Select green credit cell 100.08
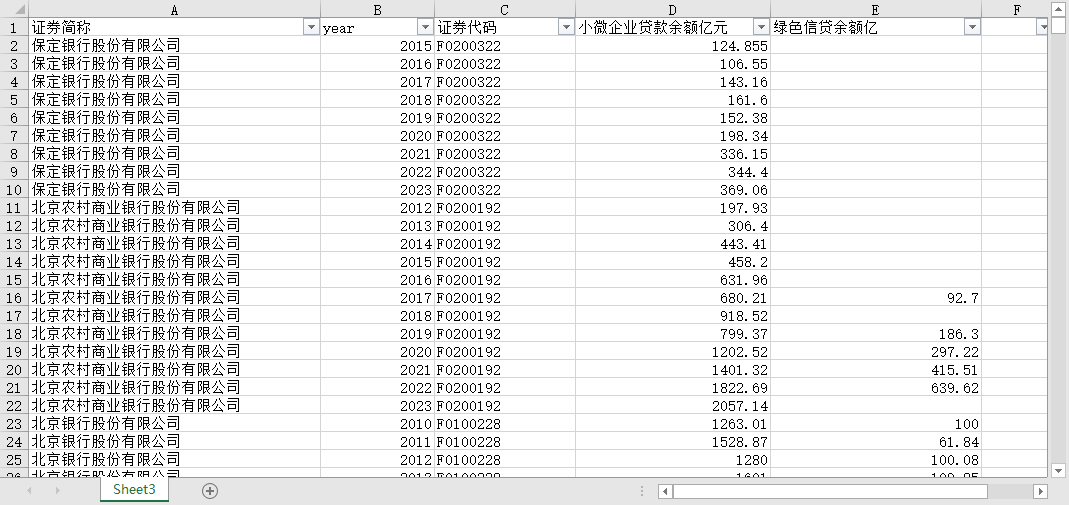The image size is (1069, 505). 876,459
